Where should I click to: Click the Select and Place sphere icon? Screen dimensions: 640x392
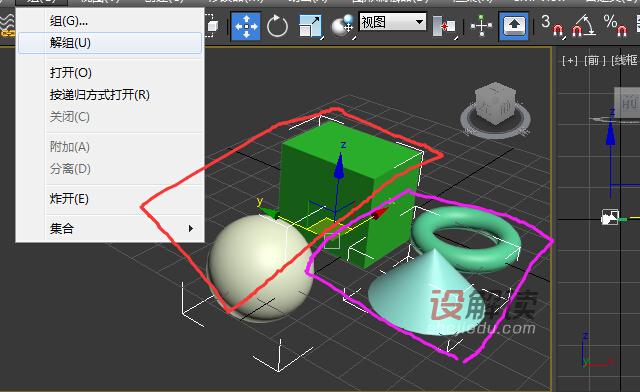tap(343, 26)
